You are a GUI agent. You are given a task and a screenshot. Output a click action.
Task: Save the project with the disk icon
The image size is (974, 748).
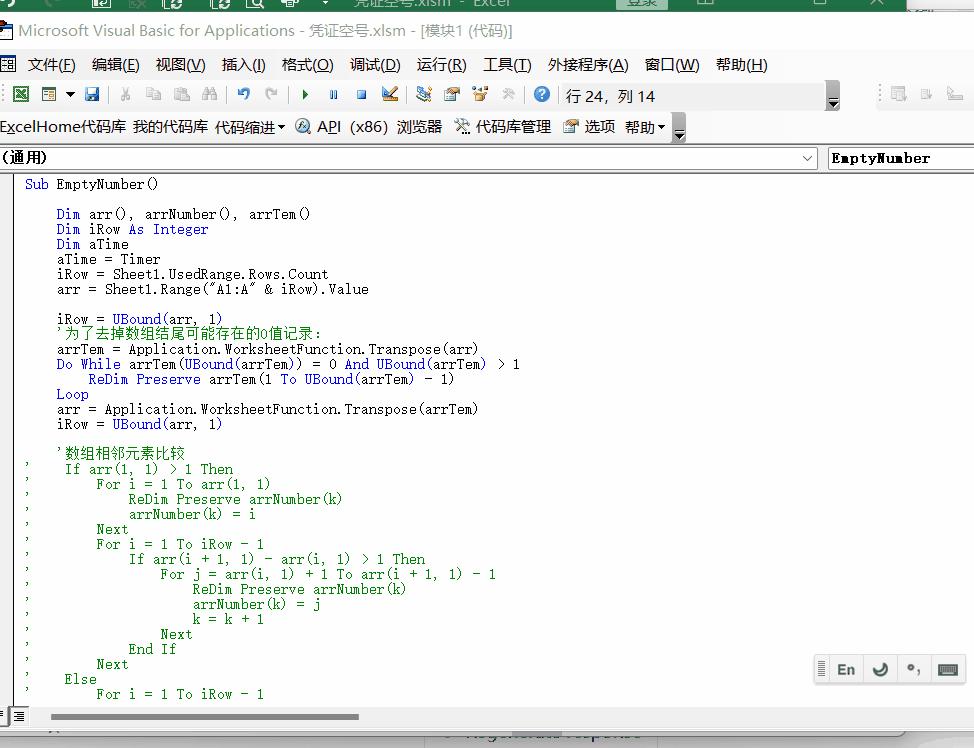(x=92, y=95)
